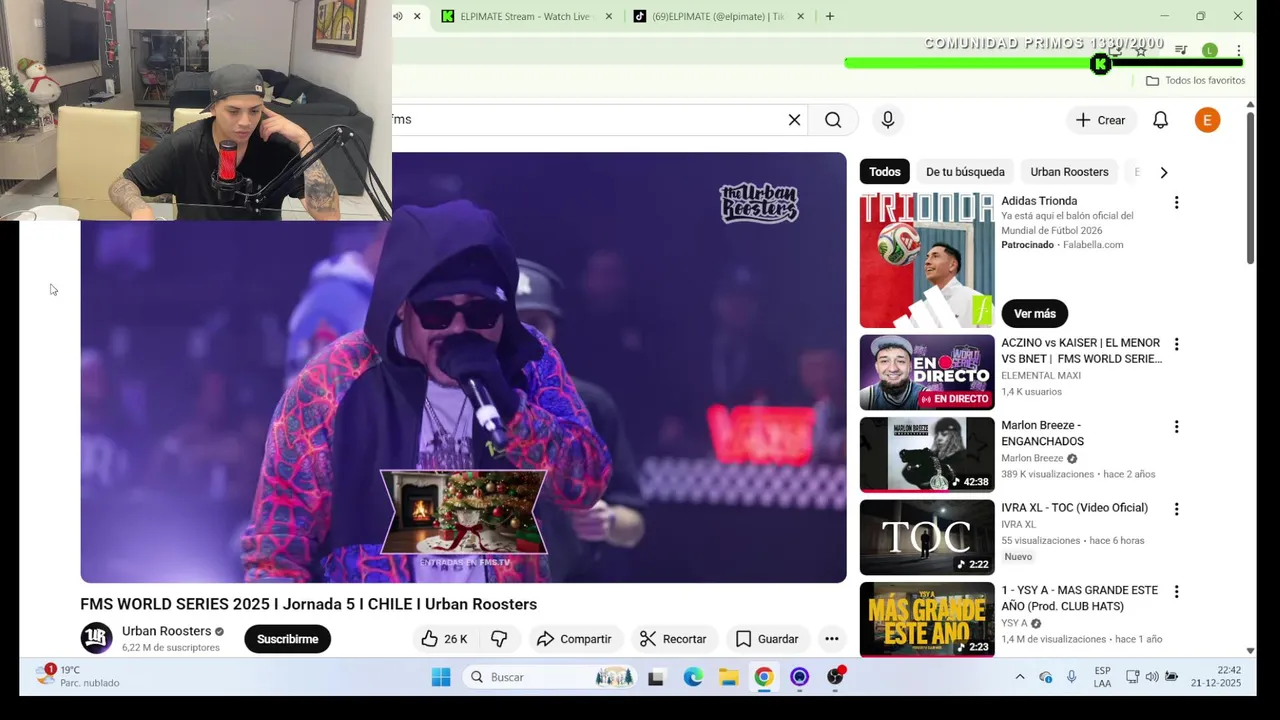This screenshot has height=720, width=1280.
Task: Show hidden system tray icons
Action: pyautogui.click(x=1019, y=677)
